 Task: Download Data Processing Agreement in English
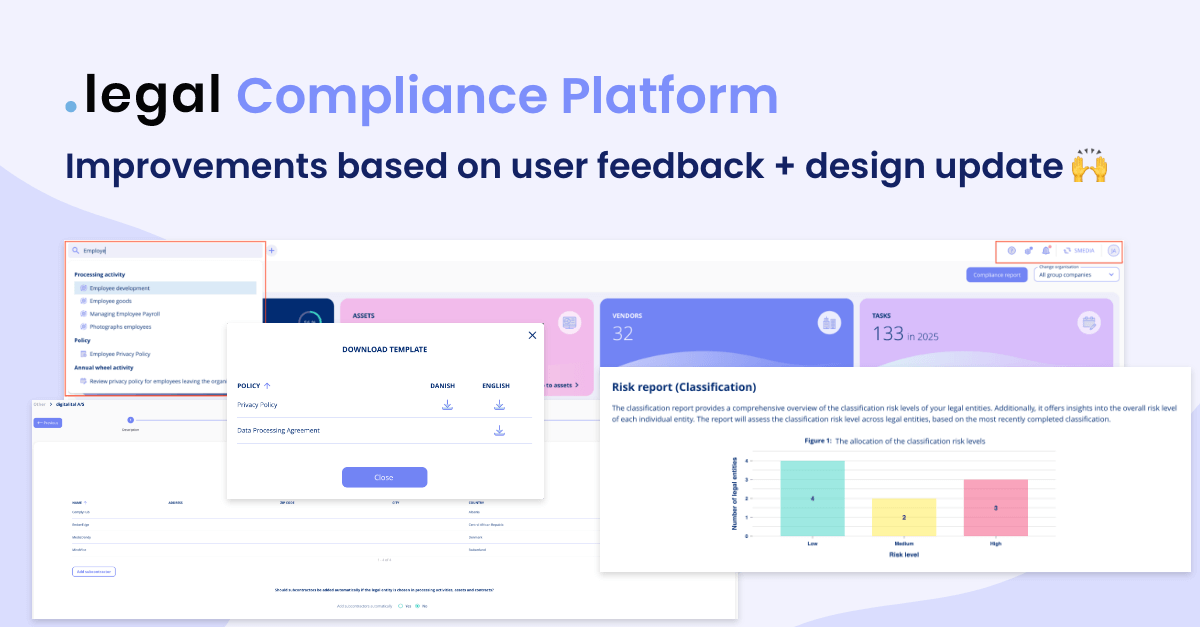coord(499,431)
